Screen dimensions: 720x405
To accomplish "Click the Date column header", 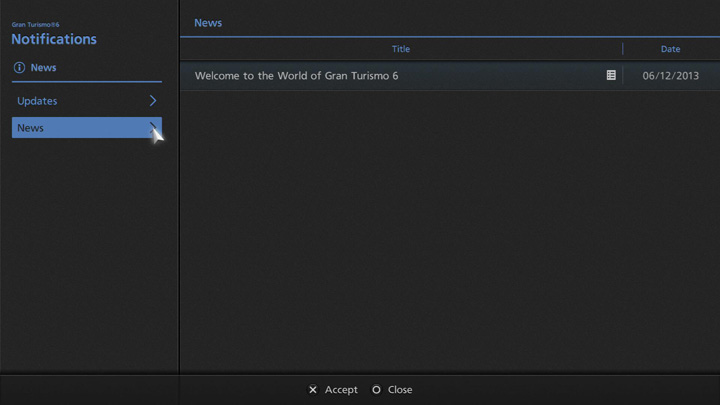I will pyautogui.click(x=670, y=49).
